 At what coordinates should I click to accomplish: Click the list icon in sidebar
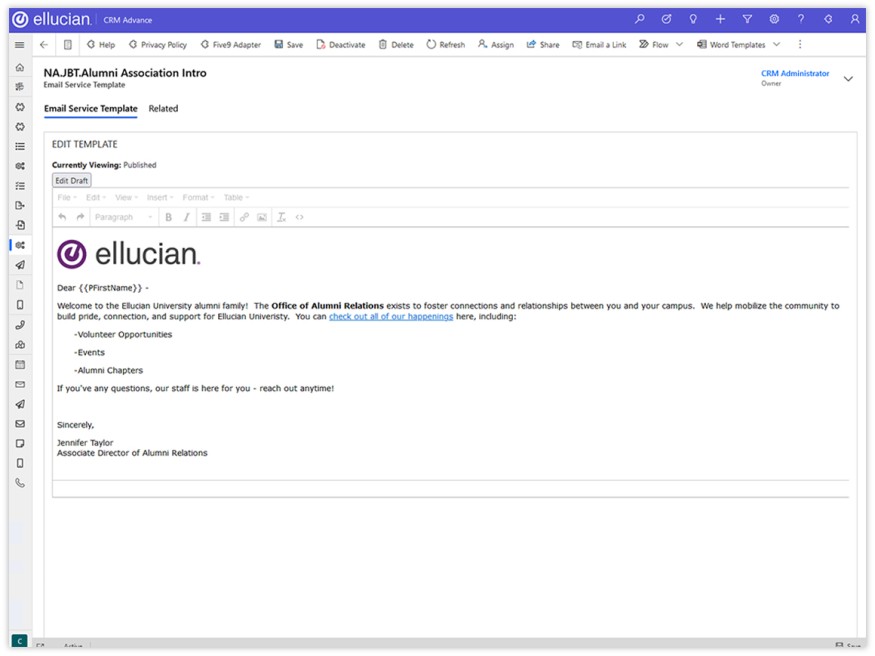(20, 146)
